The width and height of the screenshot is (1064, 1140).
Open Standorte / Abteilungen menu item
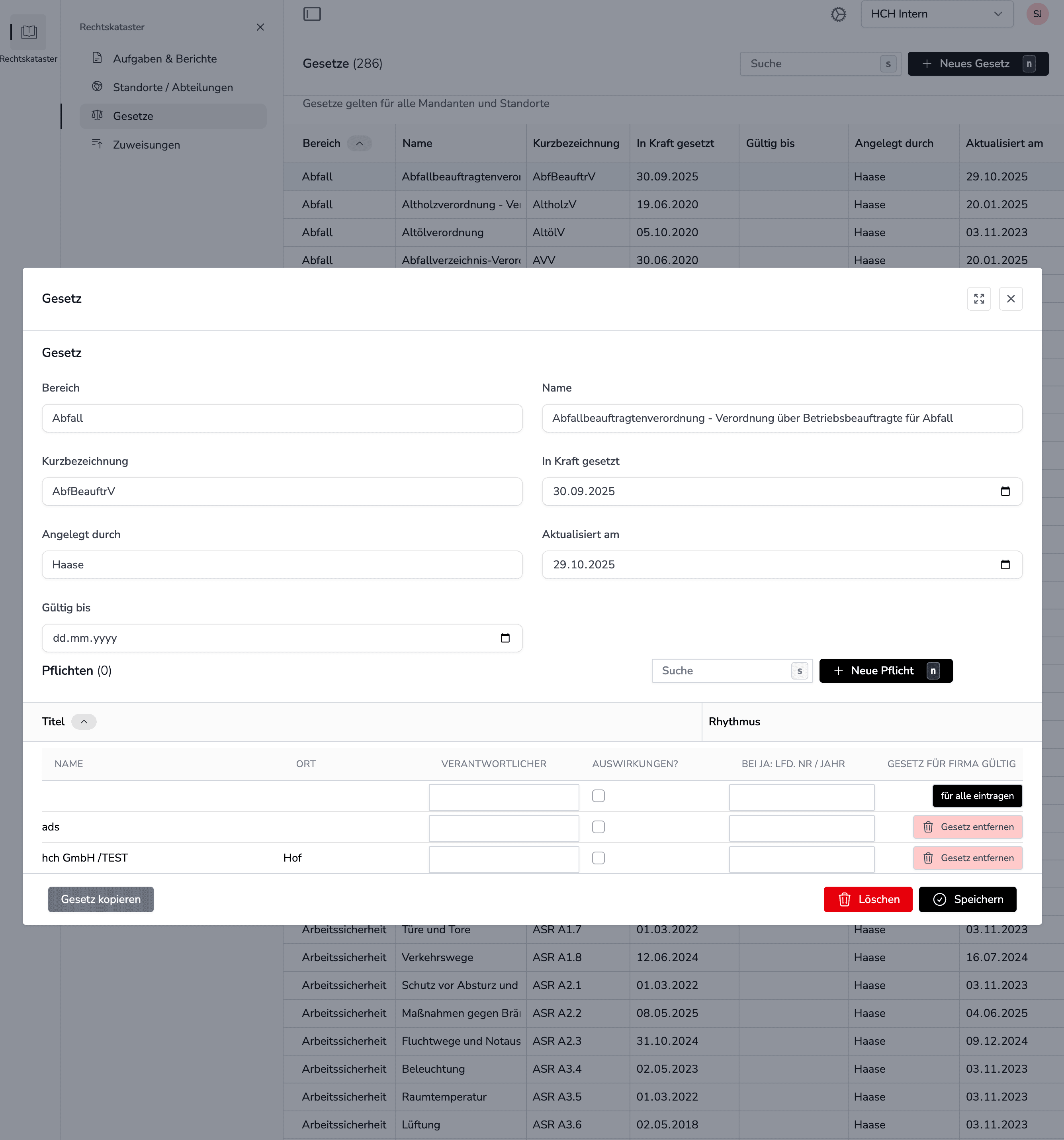173,87
